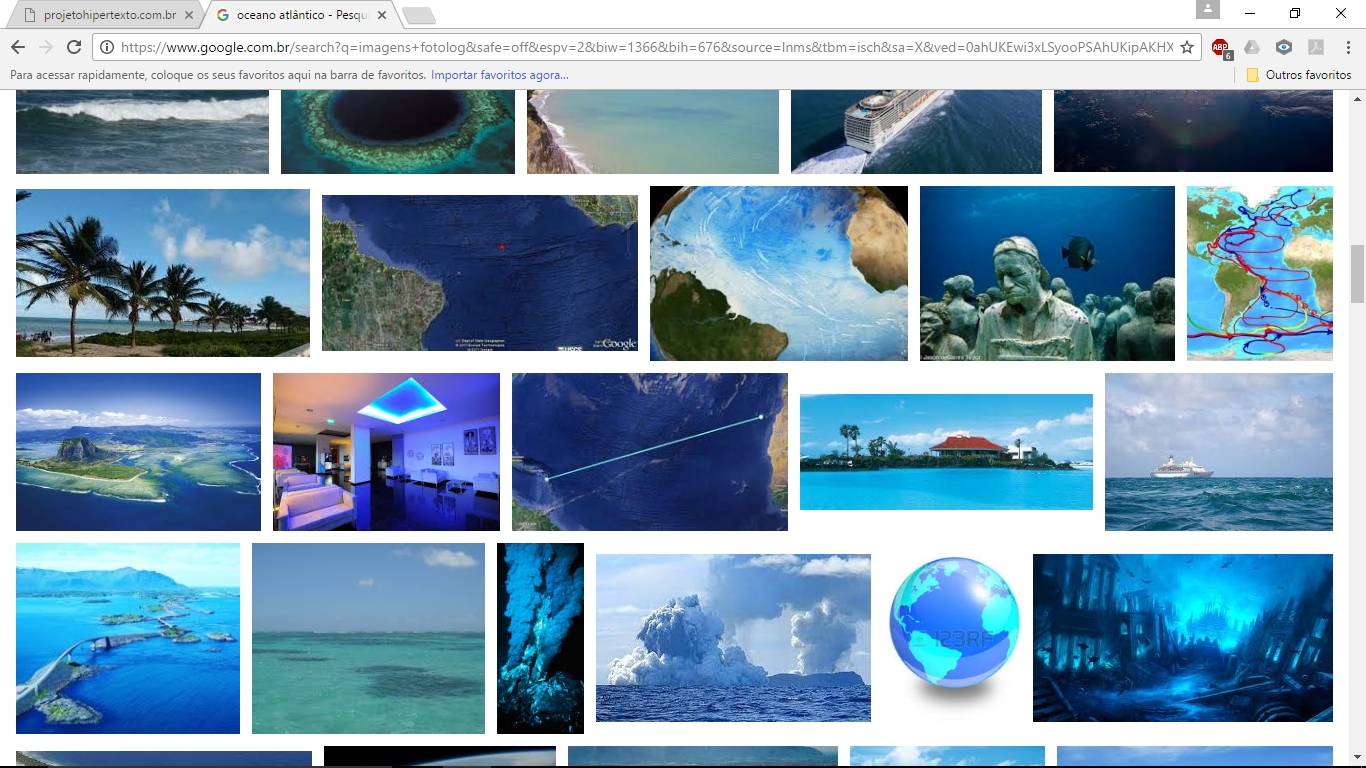This screenshot has width=1366, height=768.
Task: Open the palm trees beach image
Action: [x=163, y=273]
